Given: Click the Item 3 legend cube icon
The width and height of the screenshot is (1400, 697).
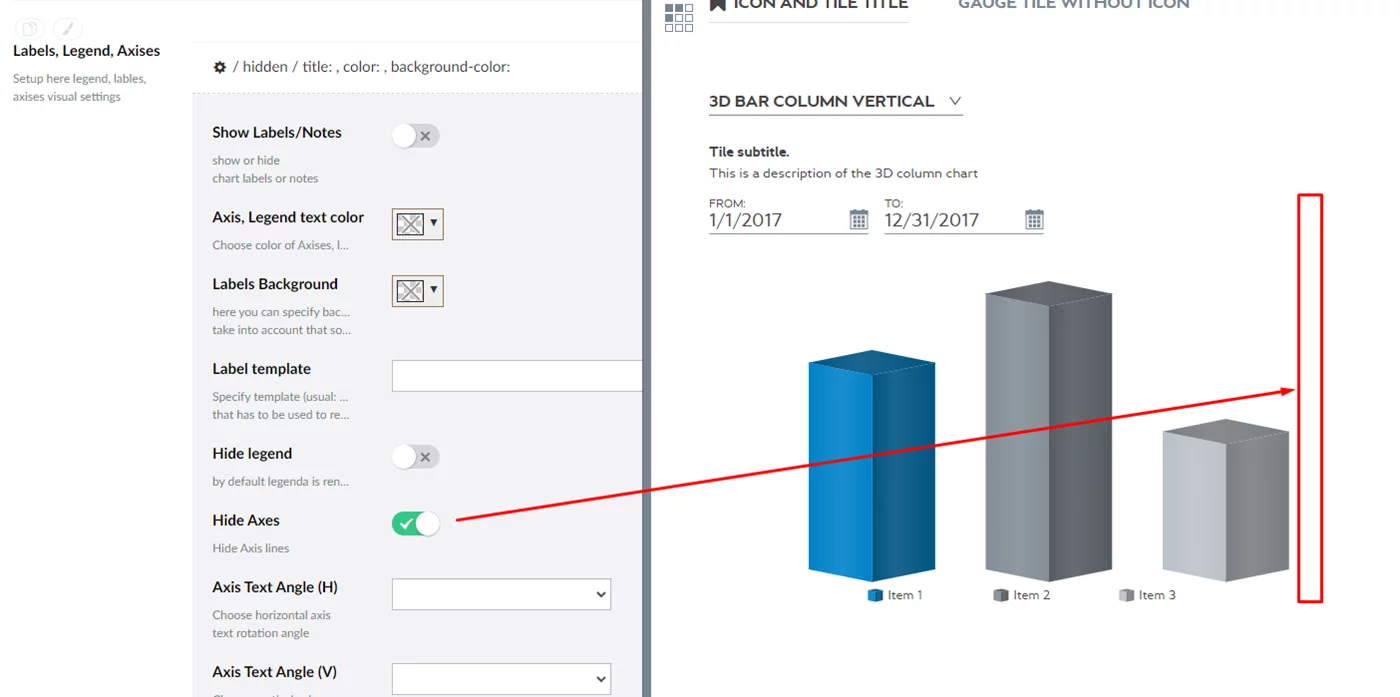Looking at the screenshot, I should point(1126,595).
